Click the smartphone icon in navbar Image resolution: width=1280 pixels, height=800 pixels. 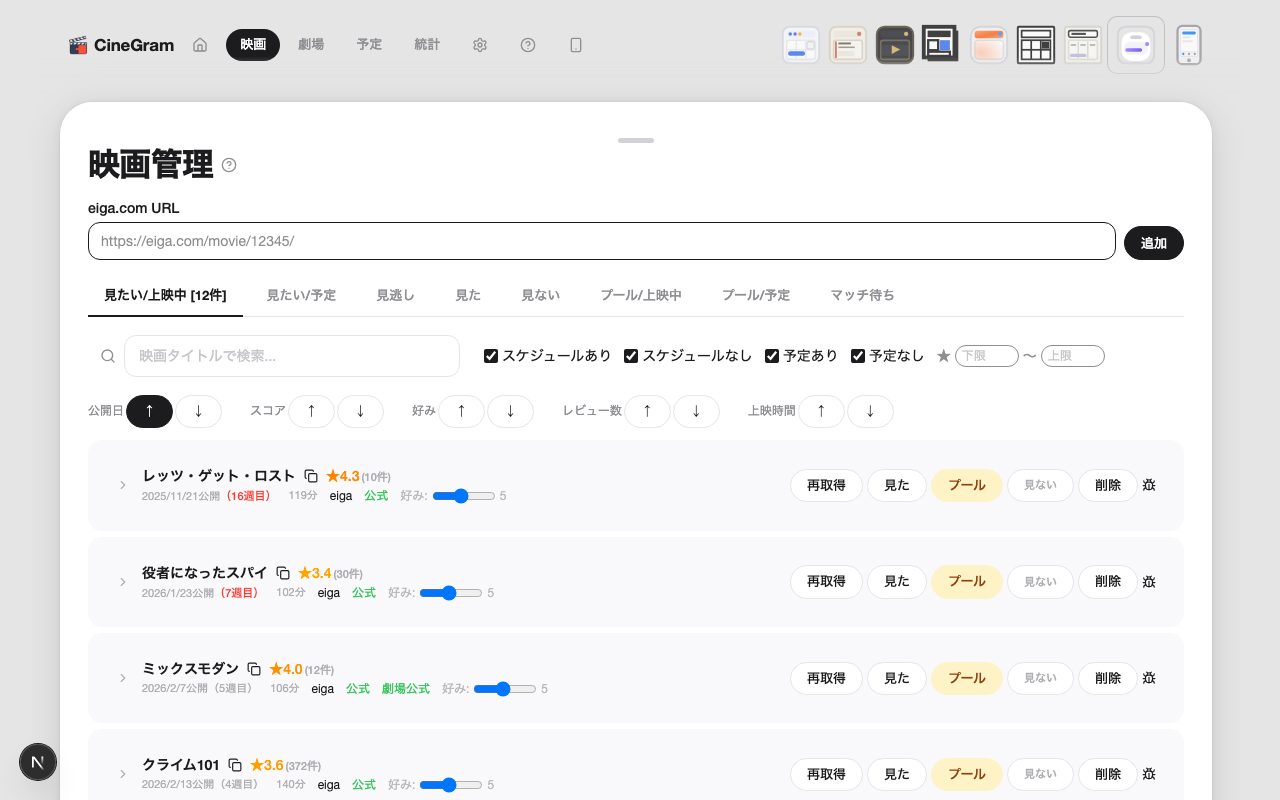coord(576,45)
